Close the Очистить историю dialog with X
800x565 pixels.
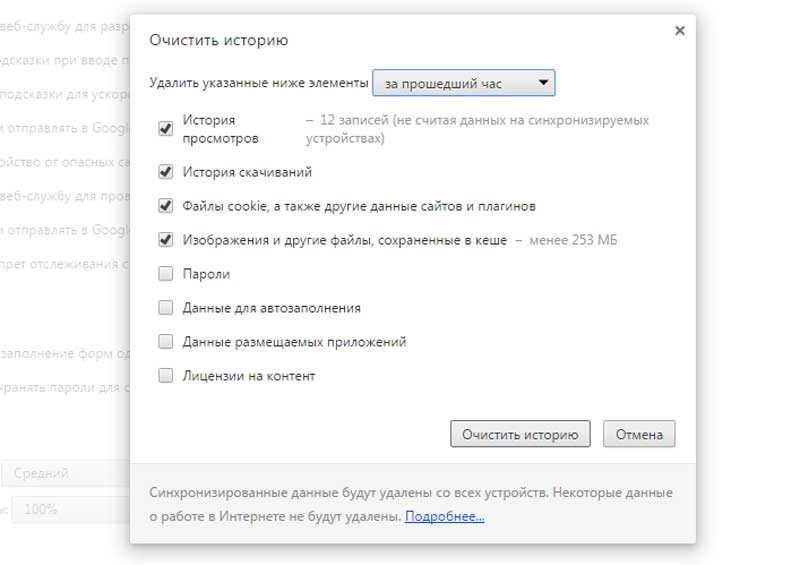[x=680, y=31]
